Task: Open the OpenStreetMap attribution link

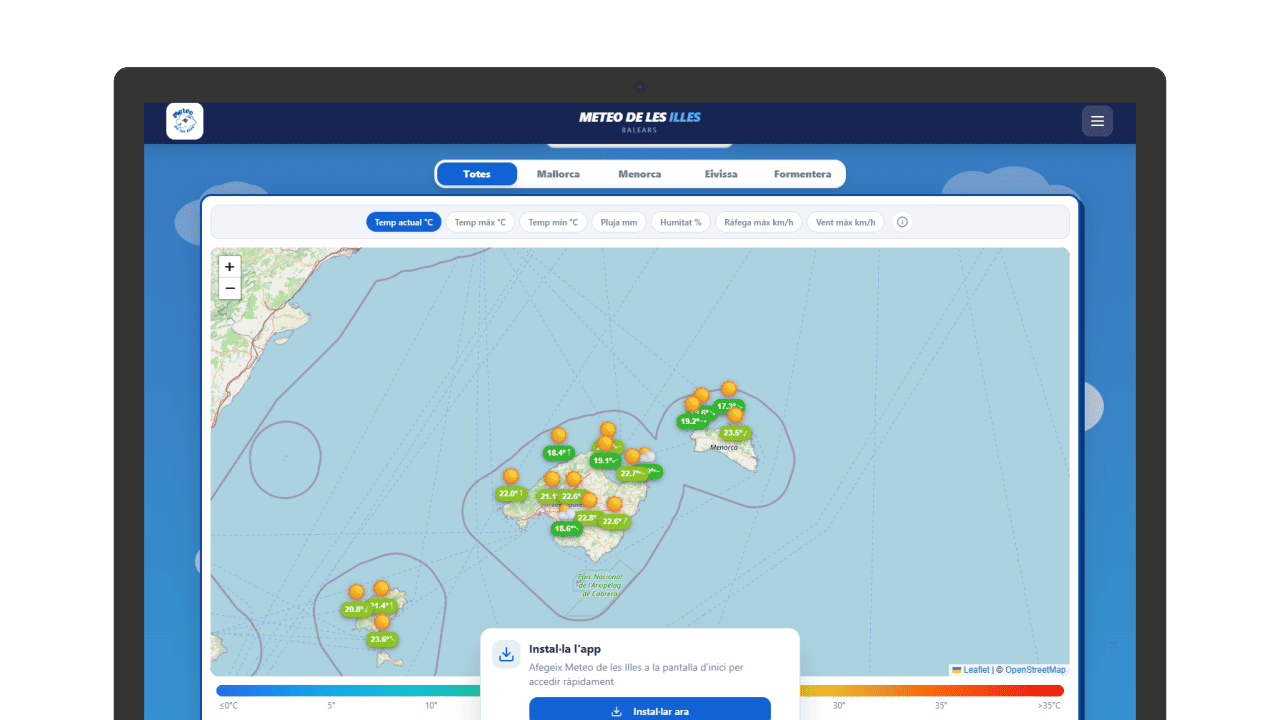Action: (1035, 670)
